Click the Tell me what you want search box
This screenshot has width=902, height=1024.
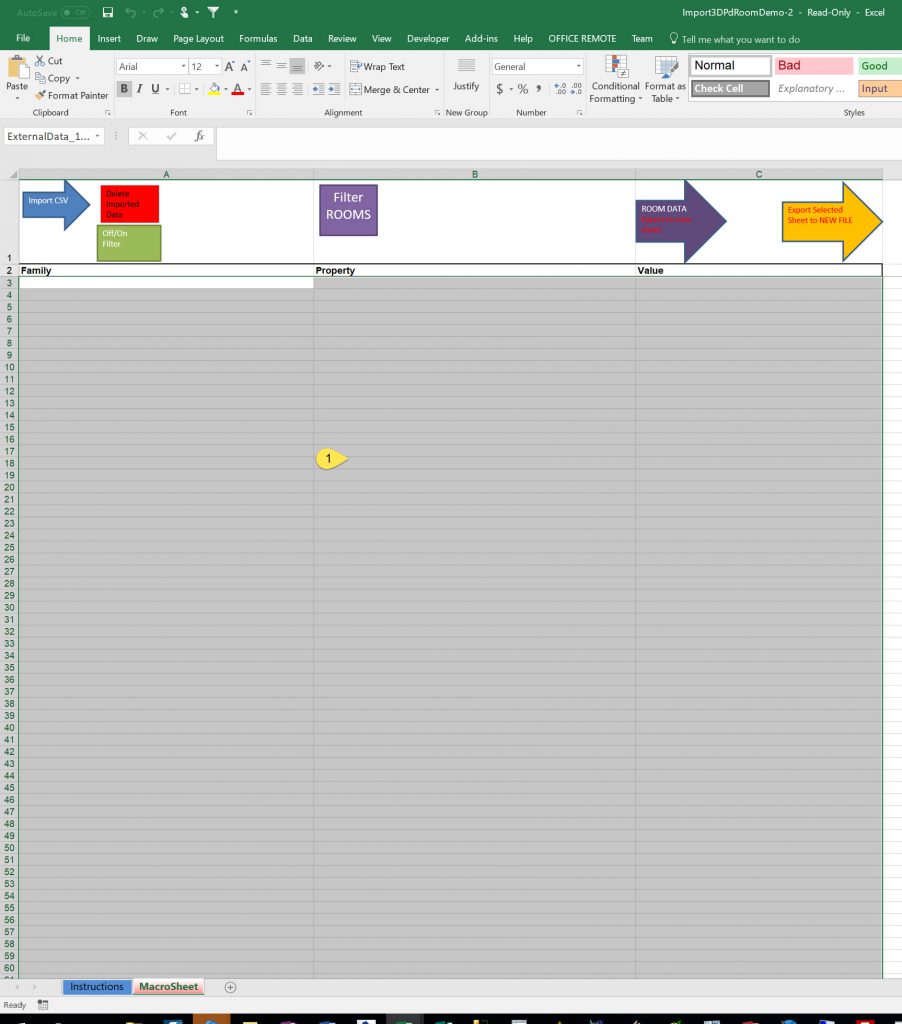click(x=740, y=39)
